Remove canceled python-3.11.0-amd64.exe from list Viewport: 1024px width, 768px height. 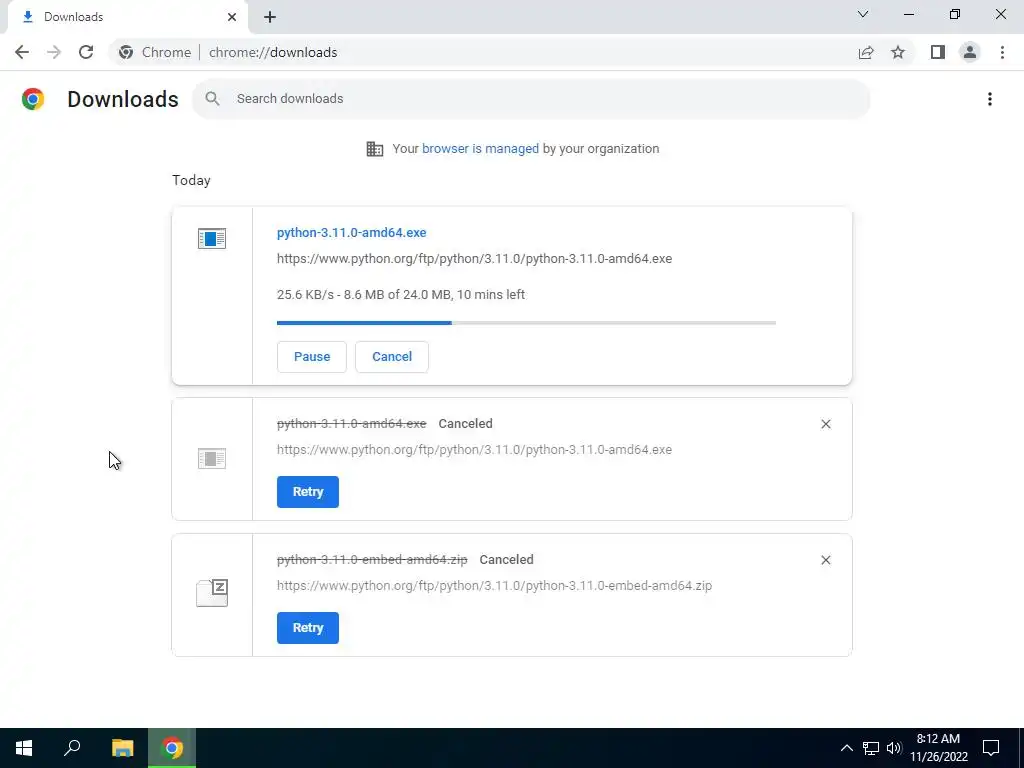click(825, 424)
